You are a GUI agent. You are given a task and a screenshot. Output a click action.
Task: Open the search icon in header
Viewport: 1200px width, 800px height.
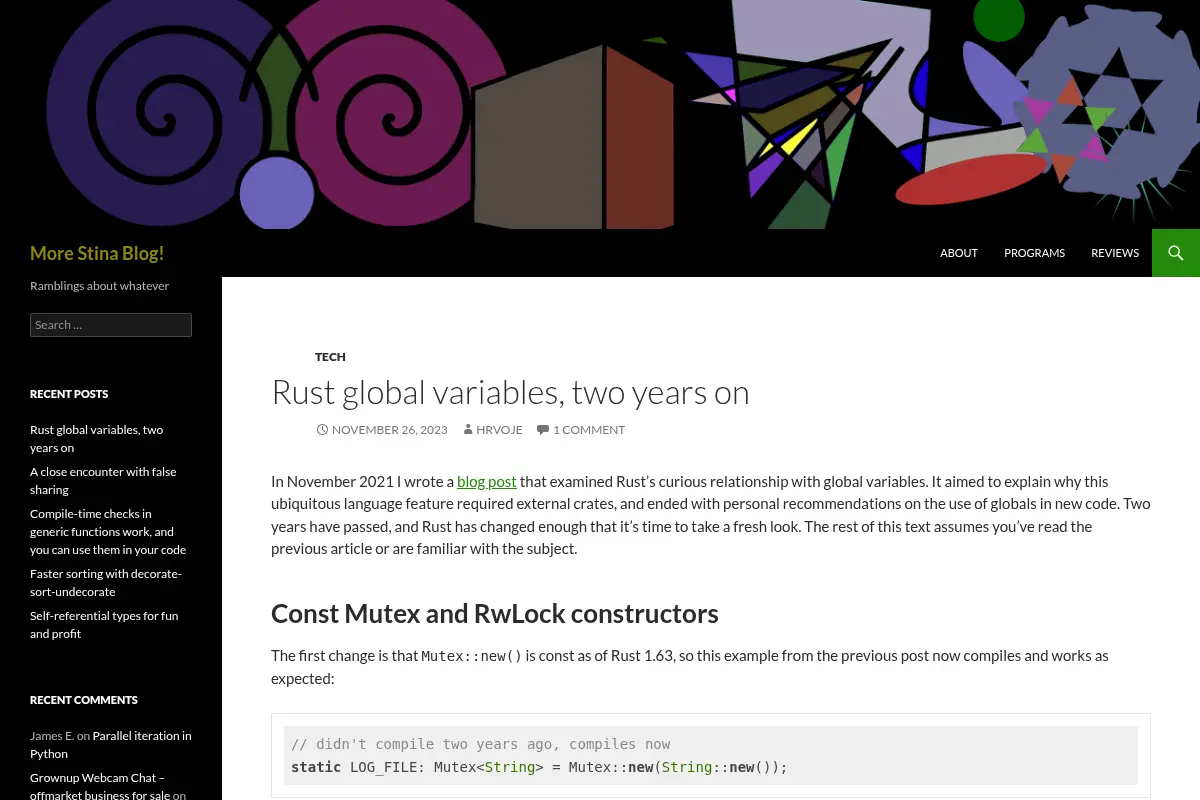point(1176,253)
